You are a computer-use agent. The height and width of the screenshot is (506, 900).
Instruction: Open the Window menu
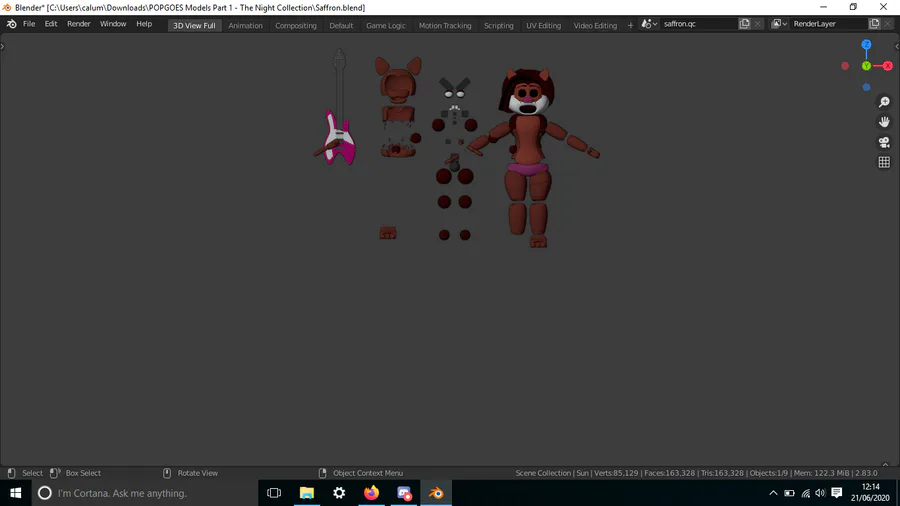tap(113, 24)
